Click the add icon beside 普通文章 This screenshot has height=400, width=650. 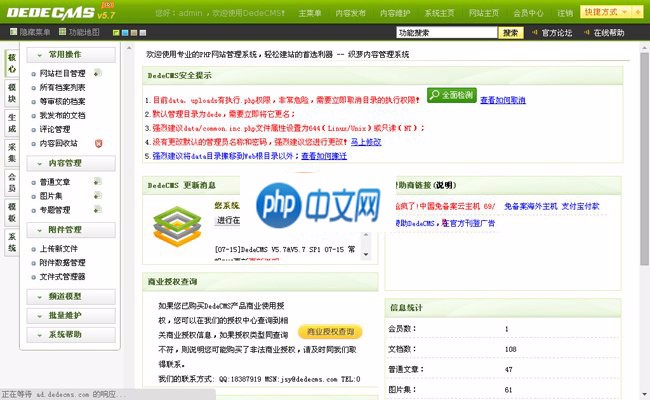click(98, 182)
